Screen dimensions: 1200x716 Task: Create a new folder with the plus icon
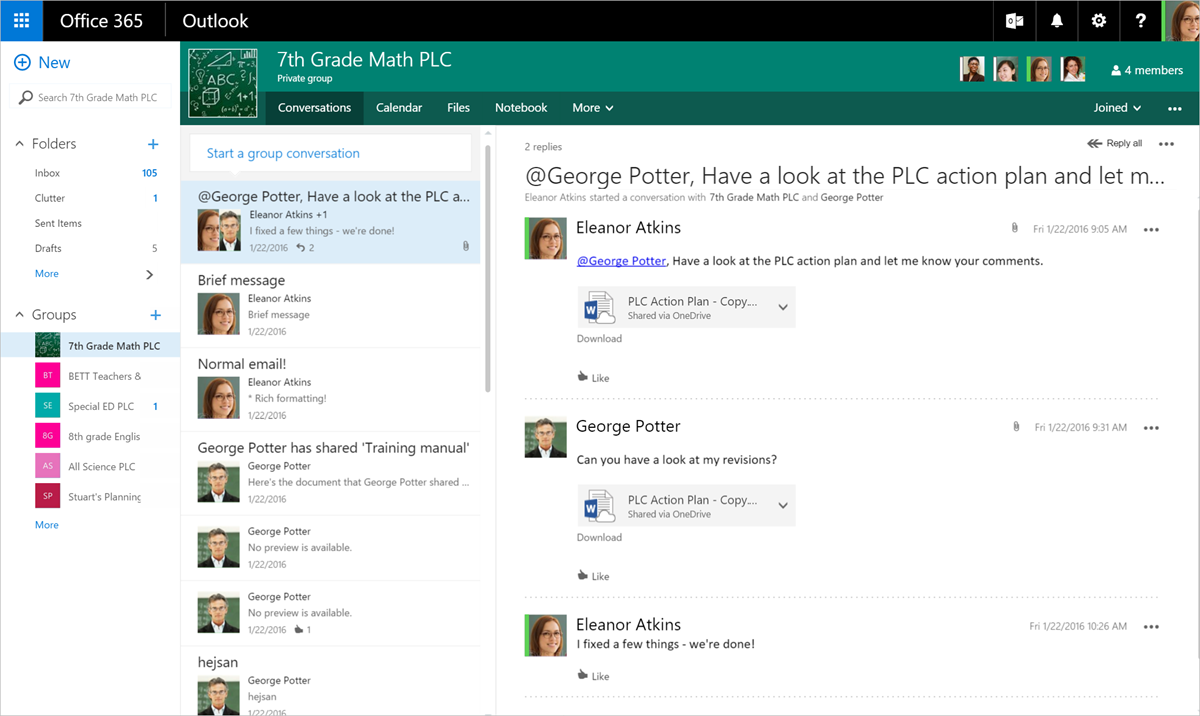[153, 143]
